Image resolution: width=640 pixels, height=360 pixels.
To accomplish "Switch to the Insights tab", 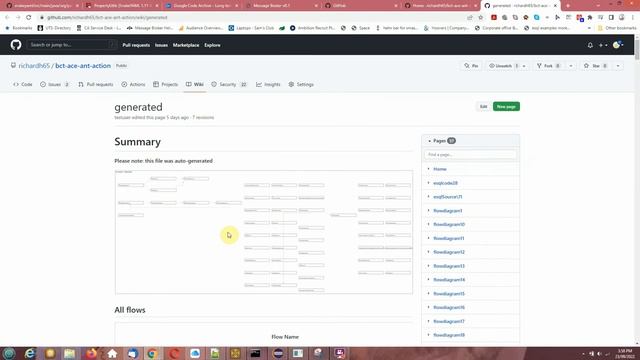I will [268, 84].
